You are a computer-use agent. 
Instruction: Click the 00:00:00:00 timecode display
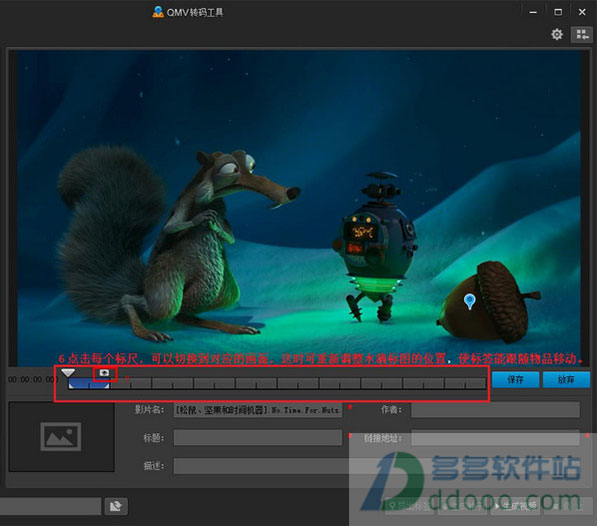[33, 379]
